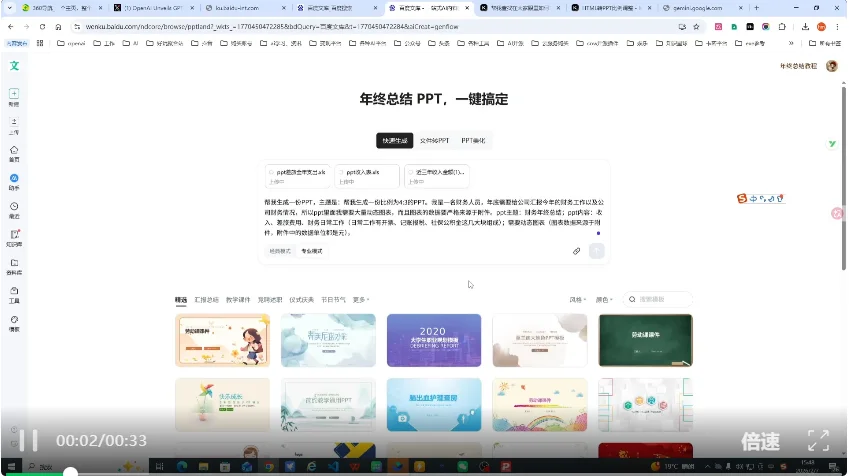
Task: Enter fullscreen with the video expand icon
Action: click(x=818, y=441)
